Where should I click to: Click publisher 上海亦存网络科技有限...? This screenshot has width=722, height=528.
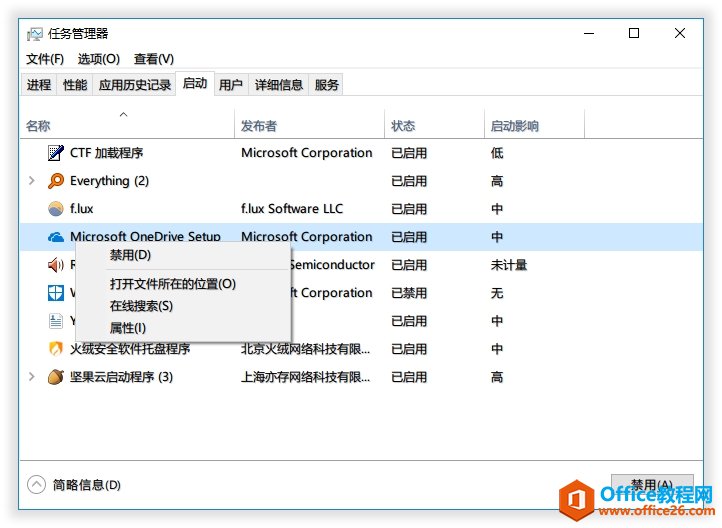(x=305, y=377)
